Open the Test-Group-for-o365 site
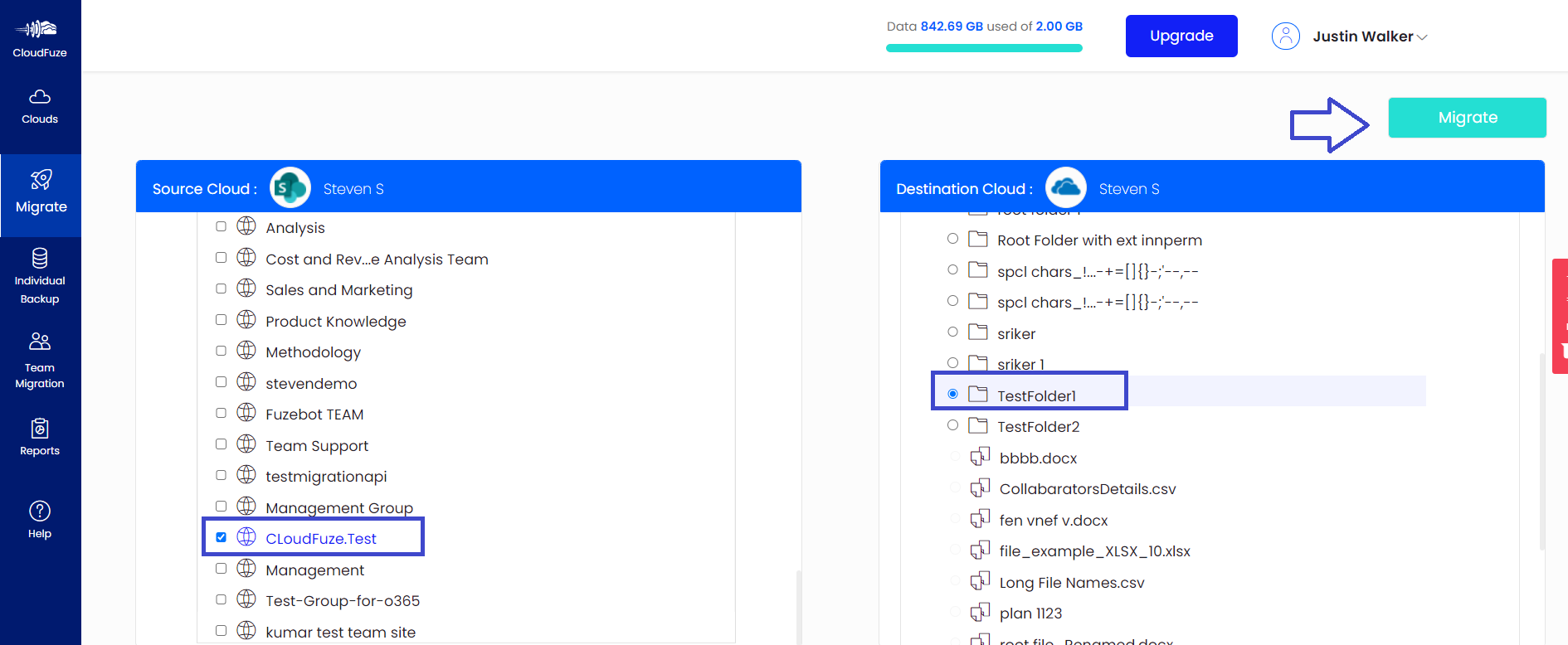Viewport: 1568px width, 645px height. tap(343, 601)
